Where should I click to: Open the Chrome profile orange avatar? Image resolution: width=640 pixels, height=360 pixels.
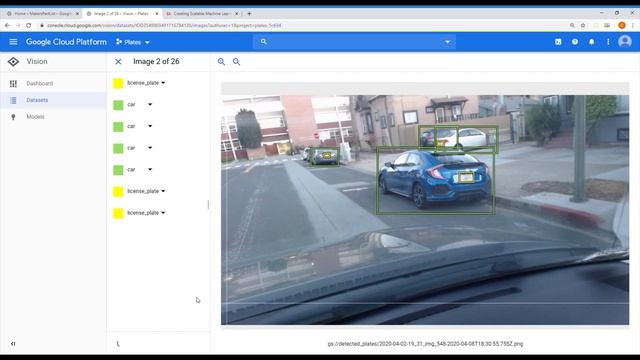coord(622,25)
